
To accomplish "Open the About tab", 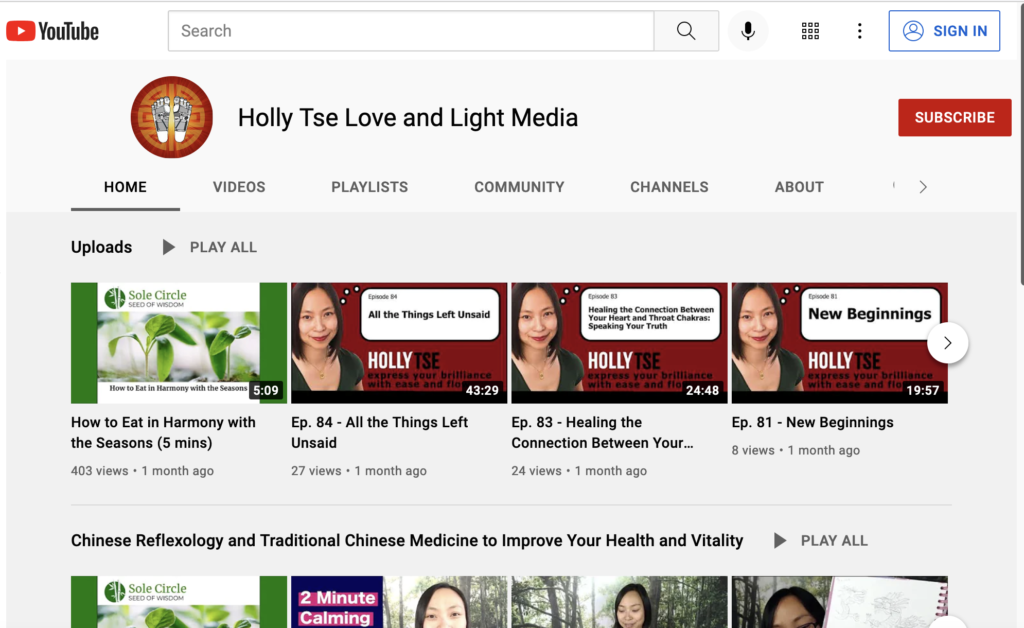I will tap(799, 187).
